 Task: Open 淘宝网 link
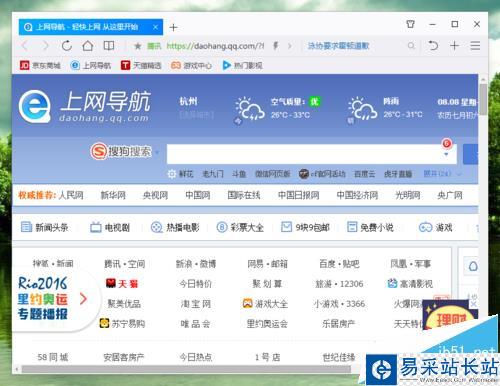click(x=196, y=304)
